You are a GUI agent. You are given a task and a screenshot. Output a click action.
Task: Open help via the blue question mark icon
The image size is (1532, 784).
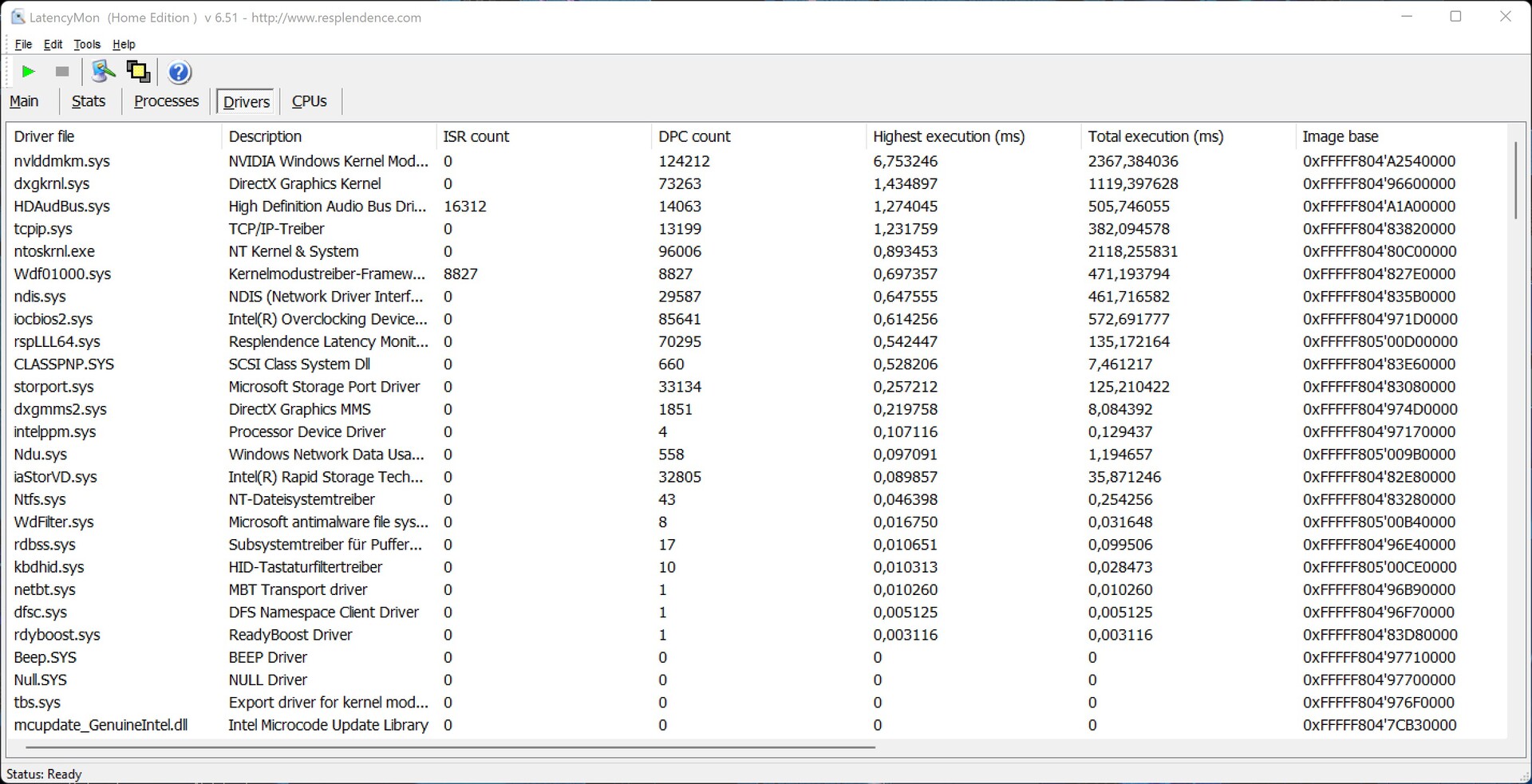click(x=180, y=73)
